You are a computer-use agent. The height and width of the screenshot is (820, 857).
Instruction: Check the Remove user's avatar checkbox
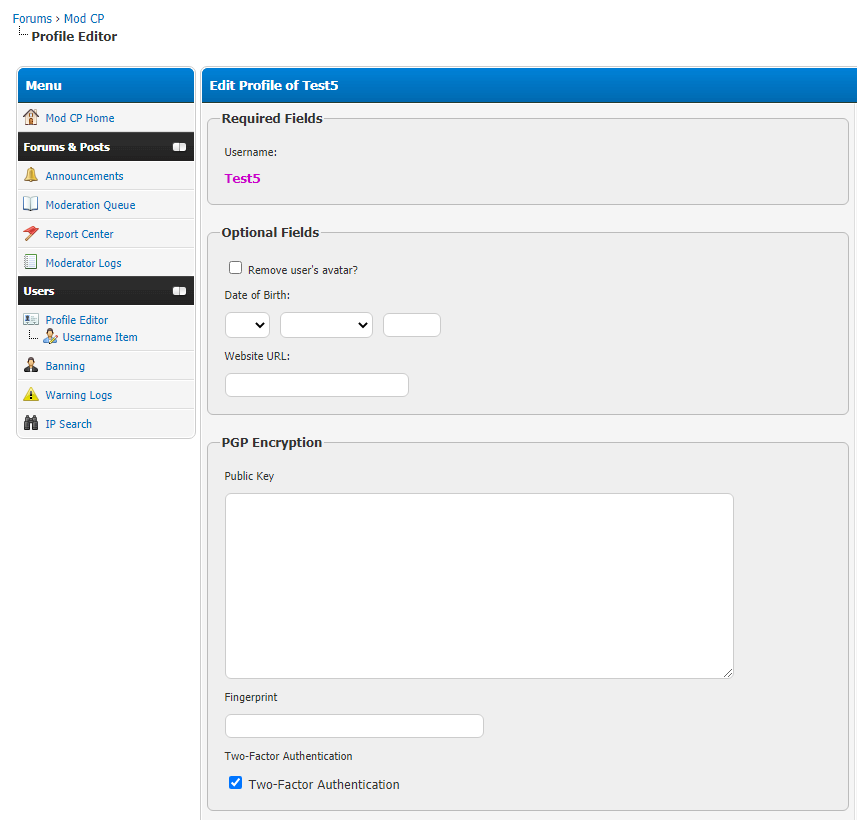point(236,268)
